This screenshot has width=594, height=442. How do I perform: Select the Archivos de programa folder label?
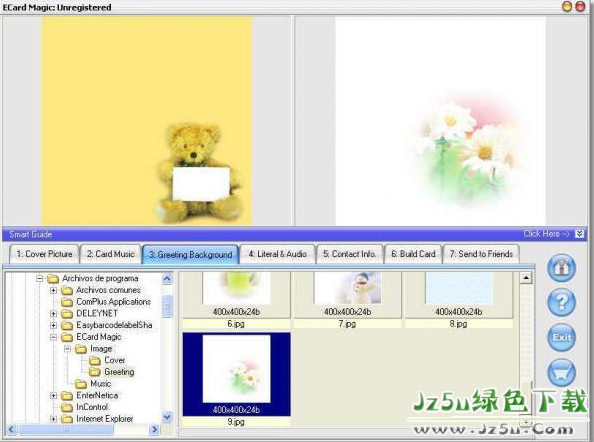pyautogui.click(x=100, y=278)
